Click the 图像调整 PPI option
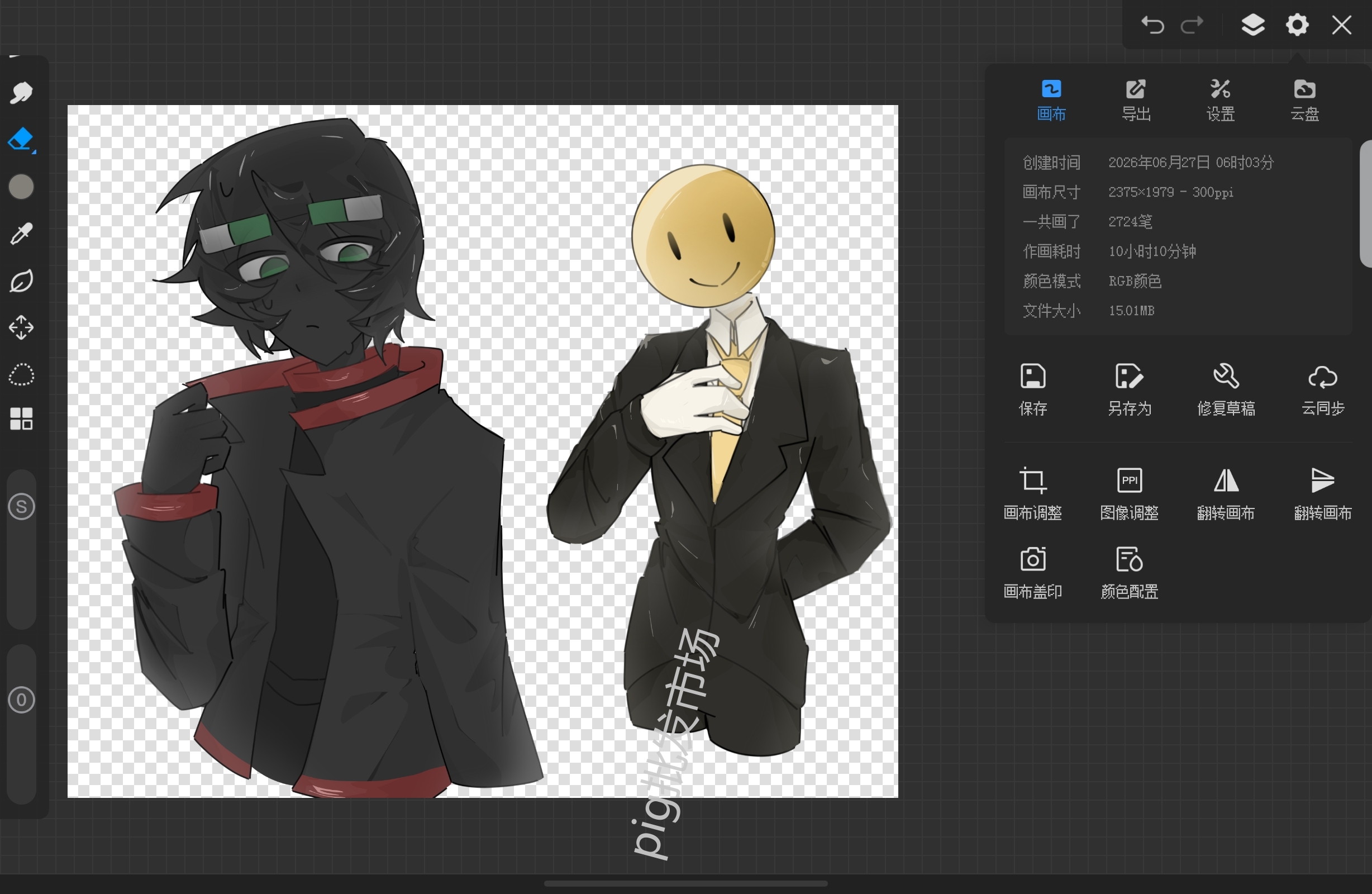 coord(1129,494)
